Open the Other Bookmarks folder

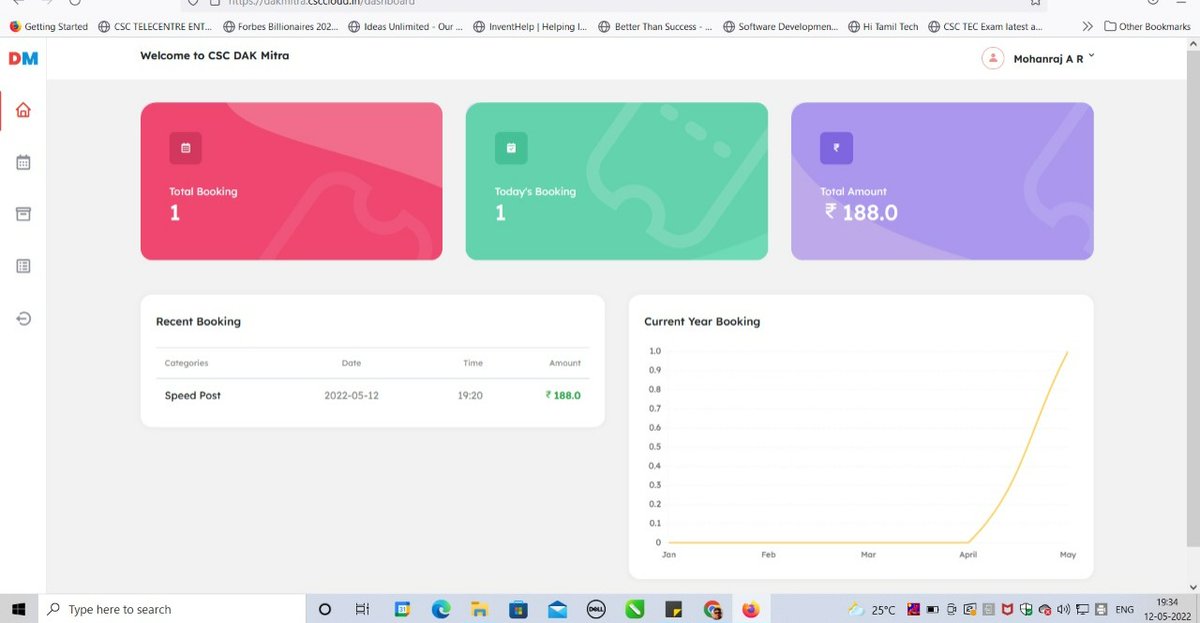click(x=1147, y=27)
